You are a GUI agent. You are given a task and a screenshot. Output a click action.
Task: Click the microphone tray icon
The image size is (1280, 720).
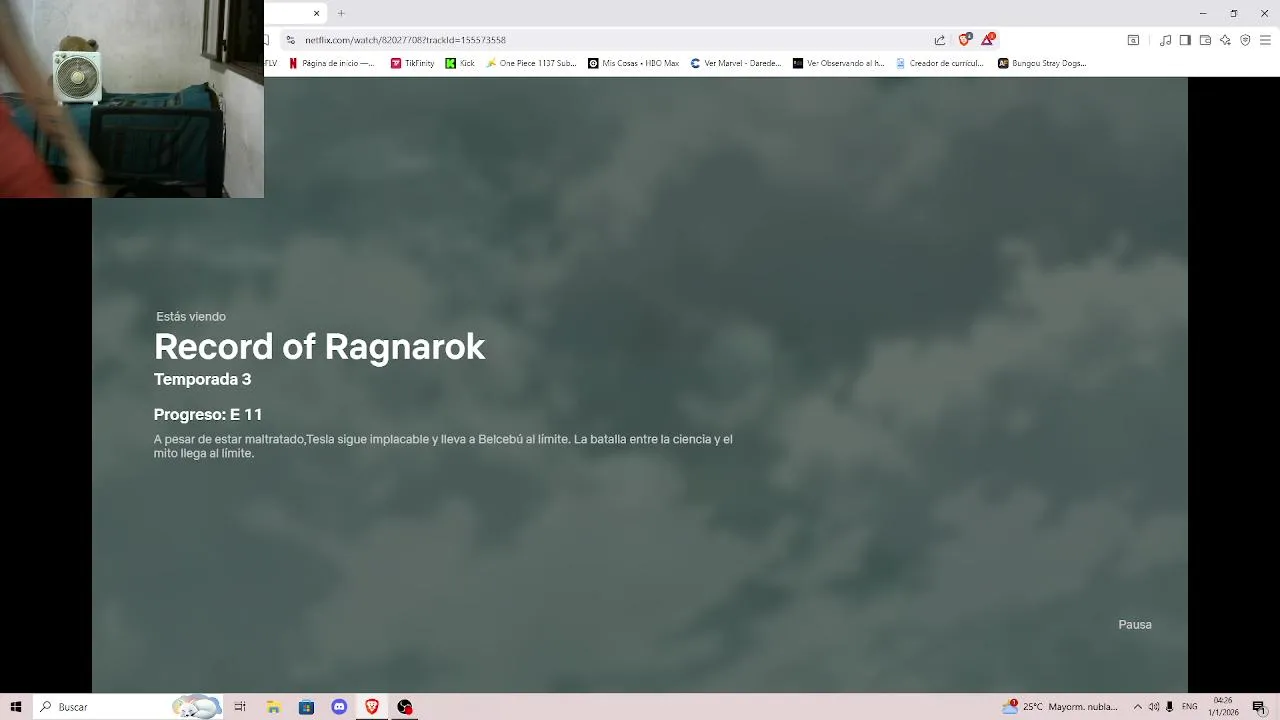(1169, 707)
